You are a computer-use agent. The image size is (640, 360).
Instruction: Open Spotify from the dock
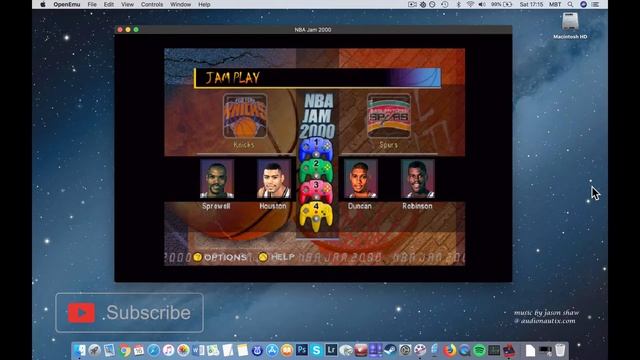pos(479,350)
